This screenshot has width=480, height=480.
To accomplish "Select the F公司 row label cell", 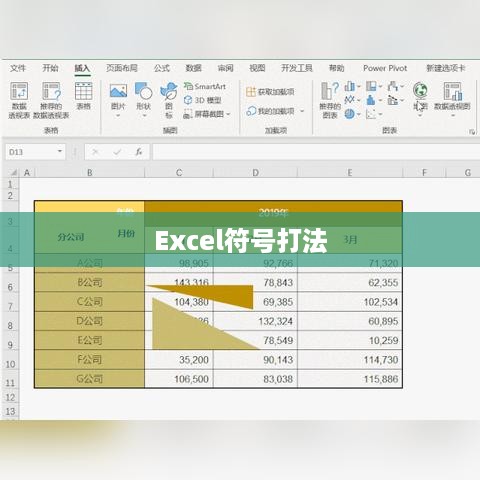I will [x=90, y=360].
